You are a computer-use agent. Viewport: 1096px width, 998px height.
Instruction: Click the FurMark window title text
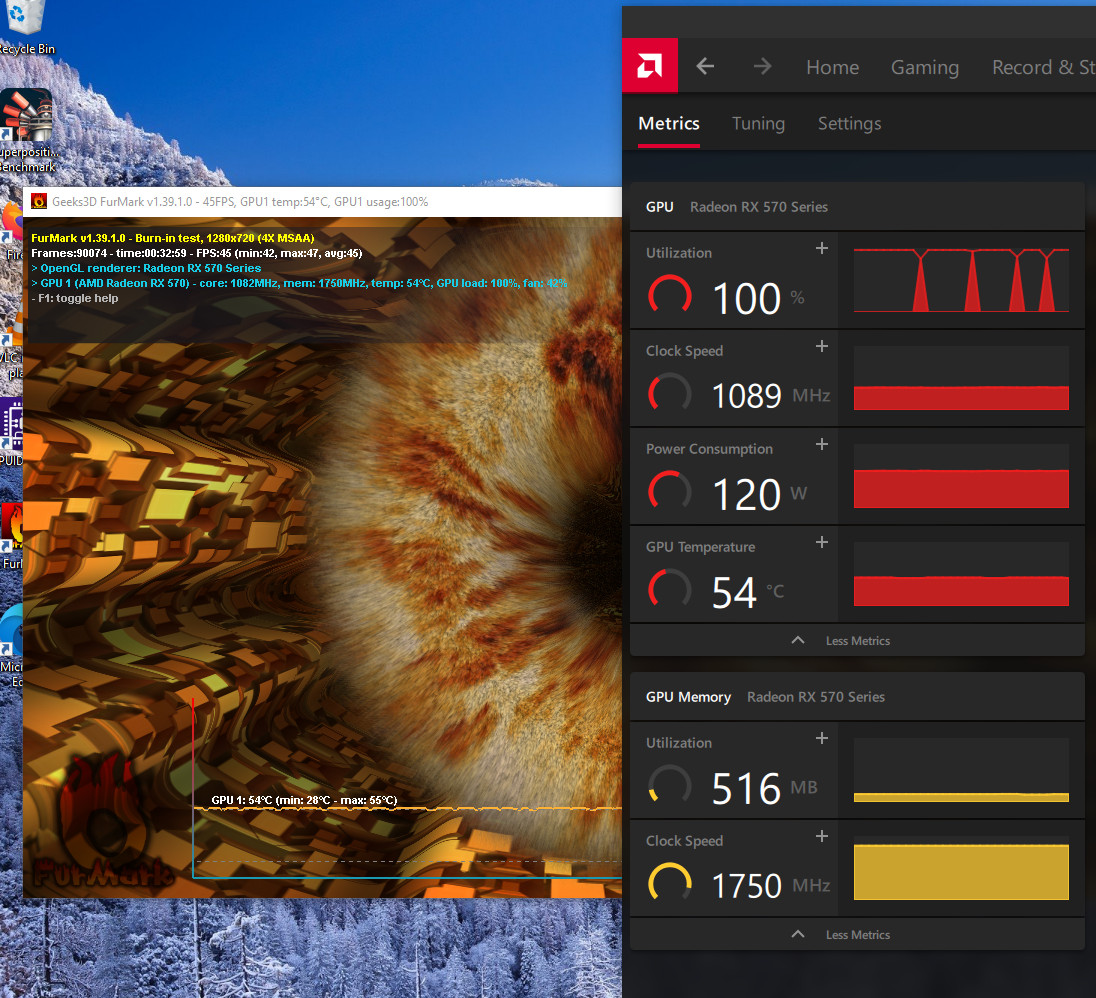240,202
